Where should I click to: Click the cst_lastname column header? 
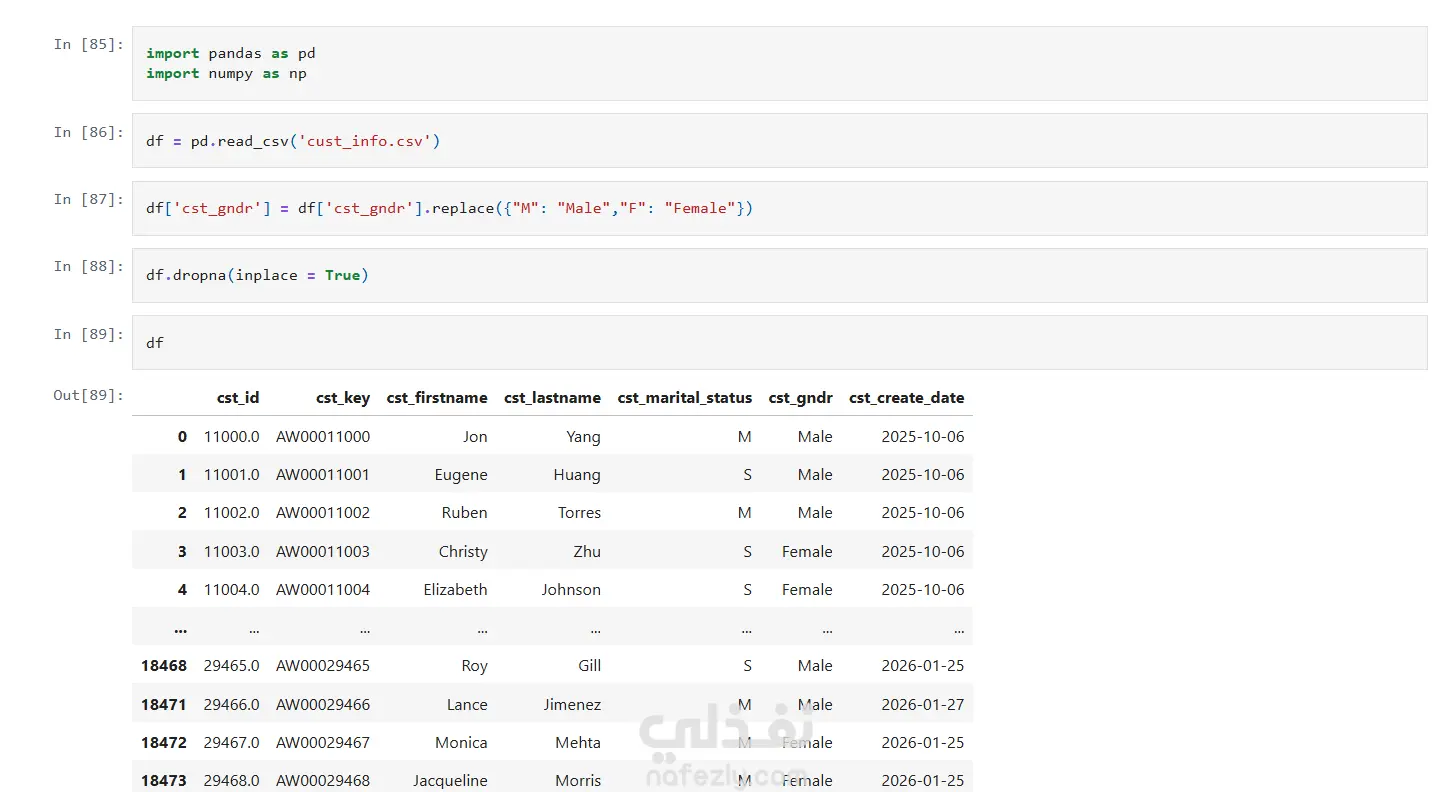coord(552,397)
